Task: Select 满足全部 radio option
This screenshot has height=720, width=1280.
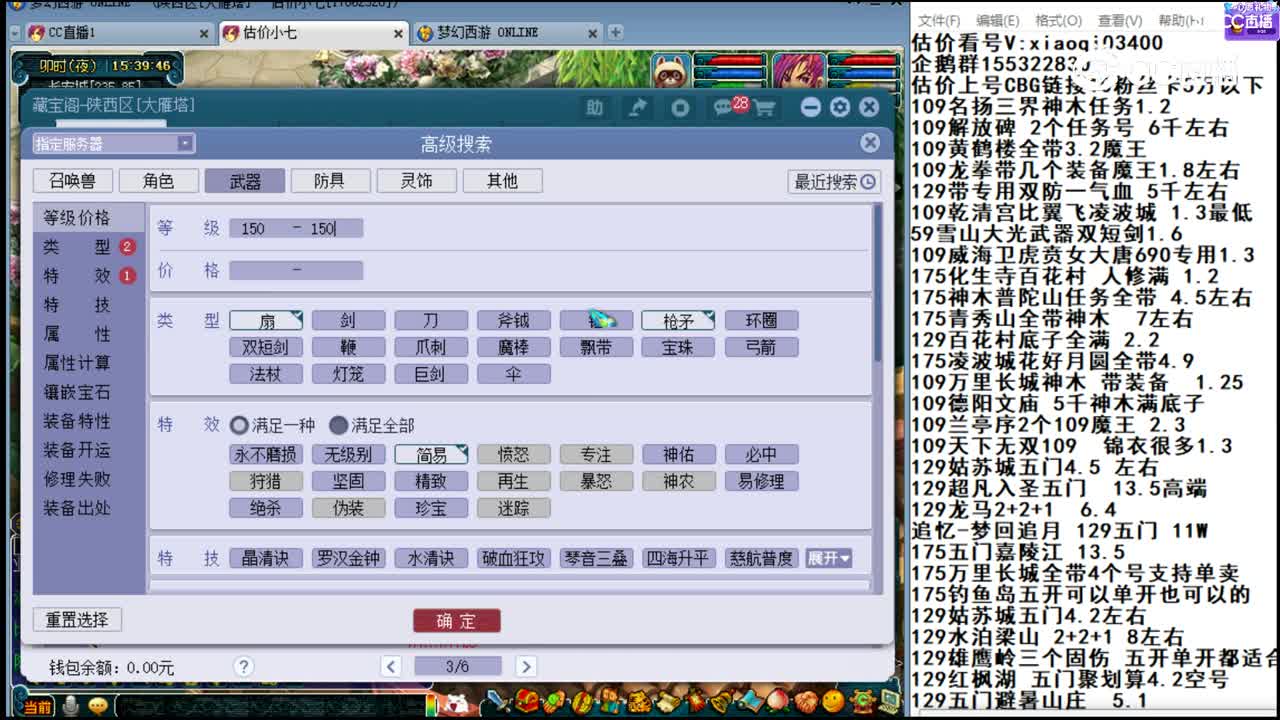Action: point(371,425)
